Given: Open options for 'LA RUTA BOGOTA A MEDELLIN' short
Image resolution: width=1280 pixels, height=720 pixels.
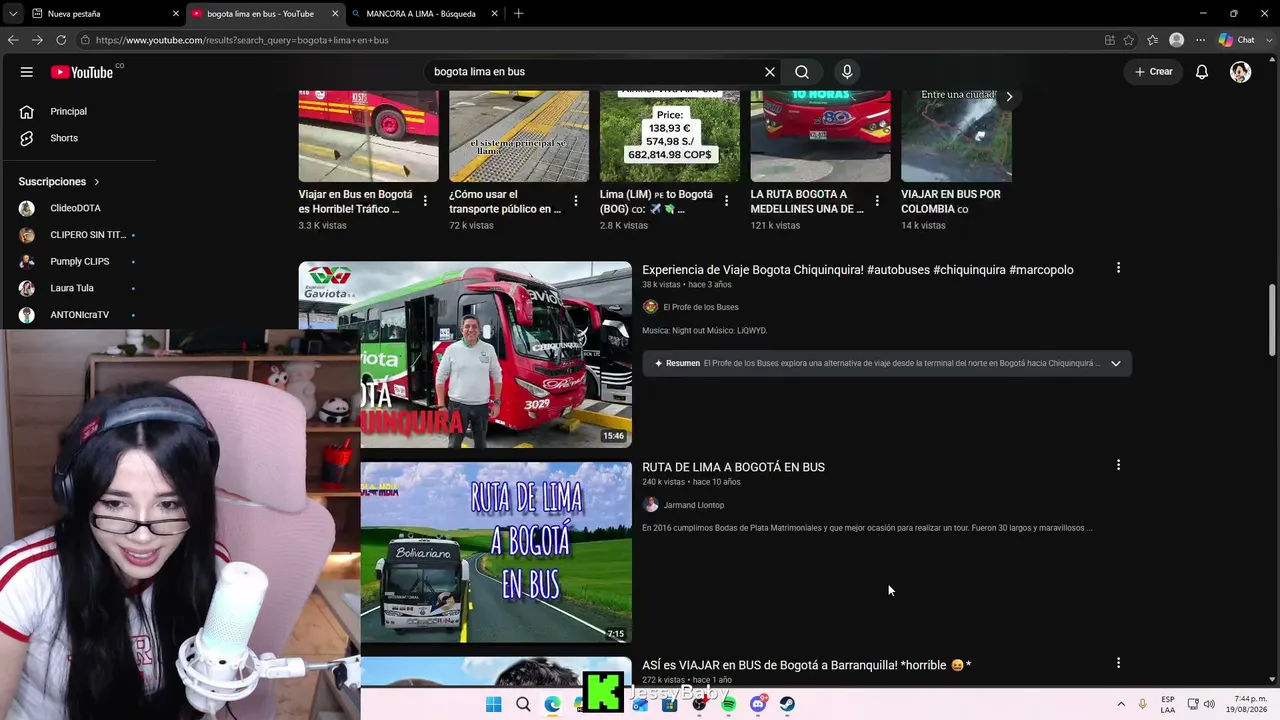Looking at the screenshot, I should (x=877, y=201).
